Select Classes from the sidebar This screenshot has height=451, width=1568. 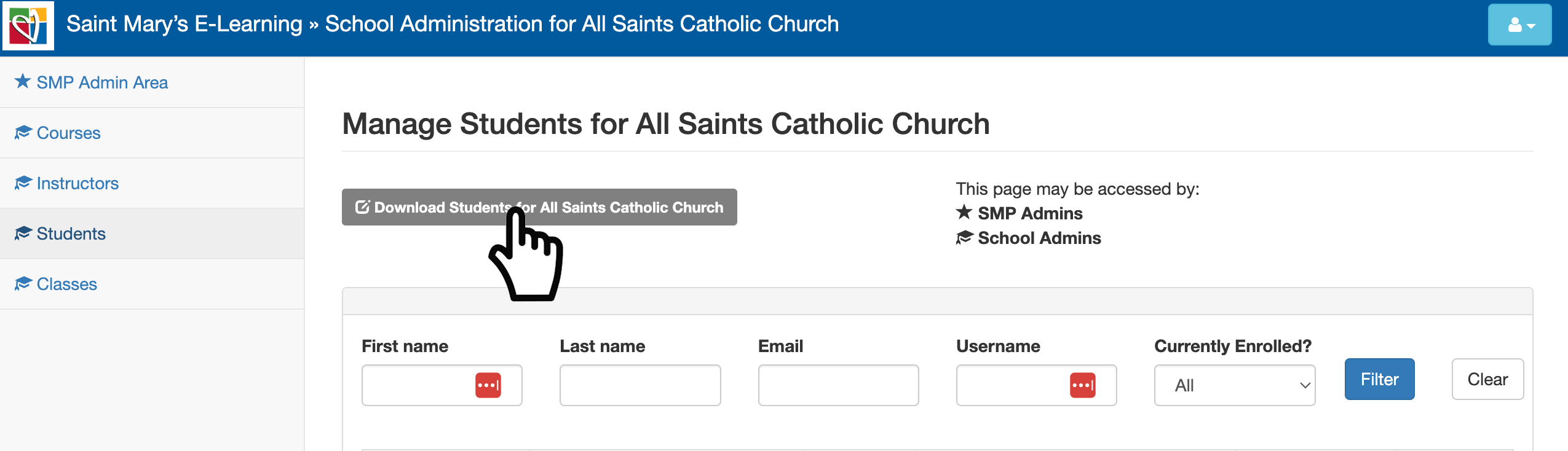(x=66, y=284)
